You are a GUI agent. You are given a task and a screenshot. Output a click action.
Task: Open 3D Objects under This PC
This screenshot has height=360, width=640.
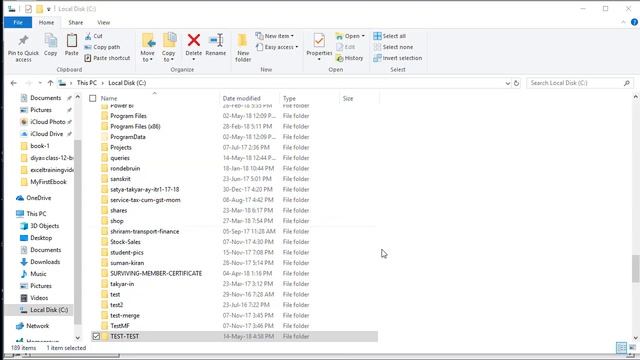point(40,226)
